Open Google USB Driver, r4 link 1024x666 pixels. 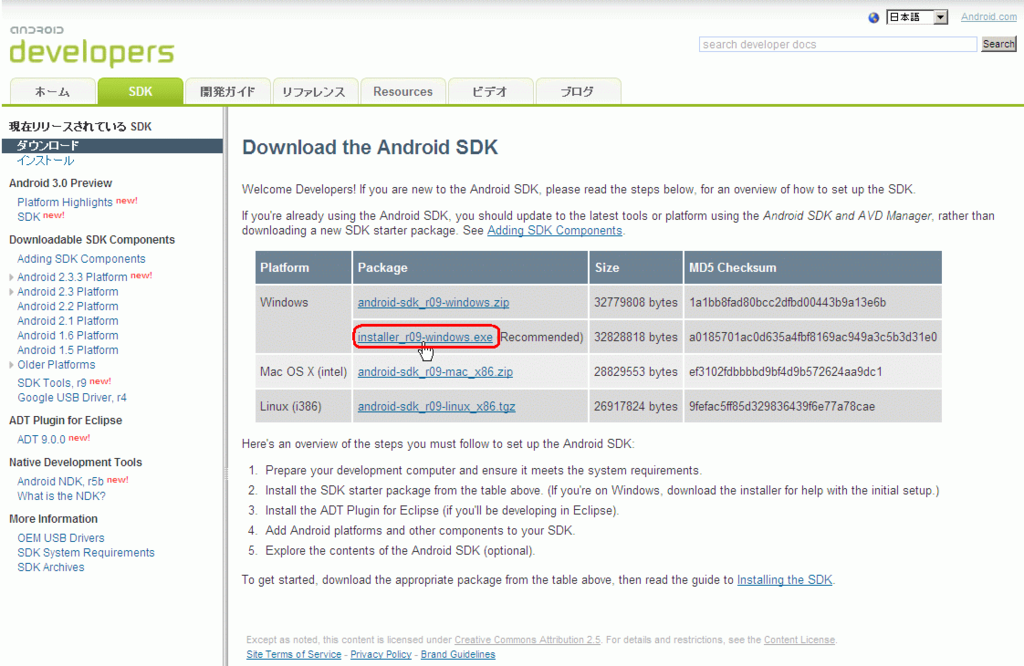(x=72, y=398)
